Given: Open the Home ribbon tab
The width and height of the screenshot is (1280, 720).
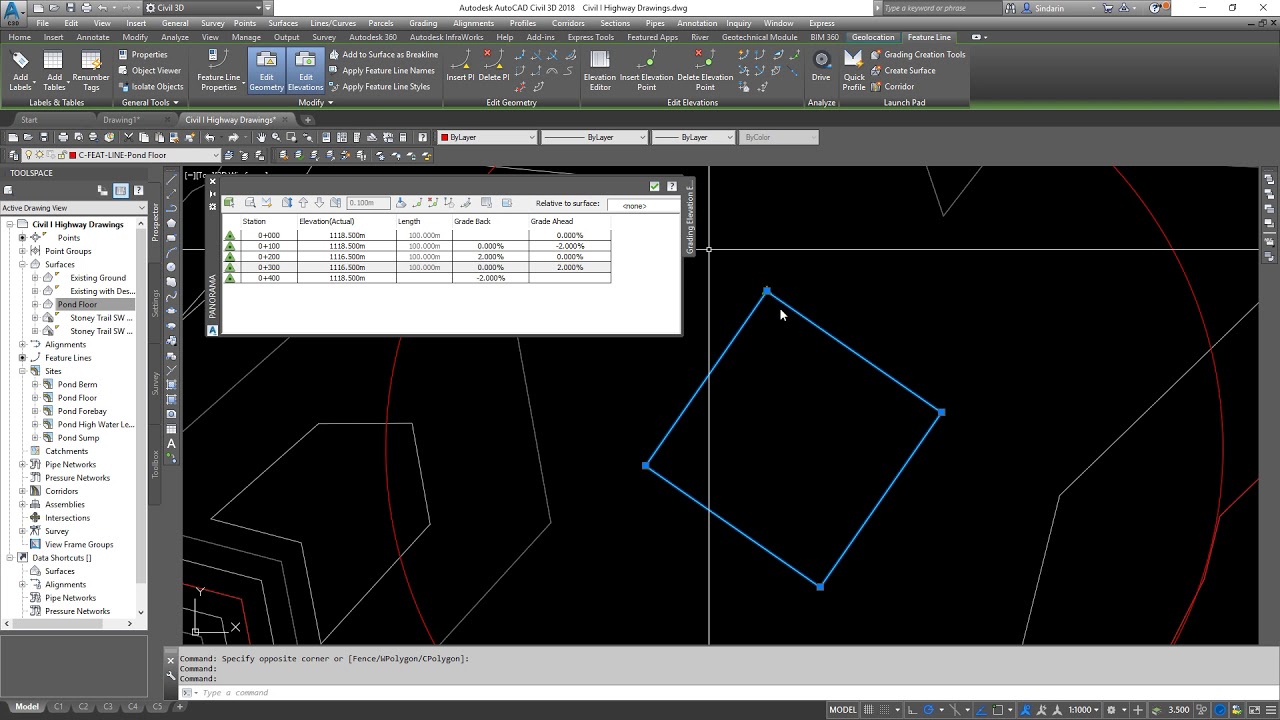Looking at the screenshot, I should [19, 37].
